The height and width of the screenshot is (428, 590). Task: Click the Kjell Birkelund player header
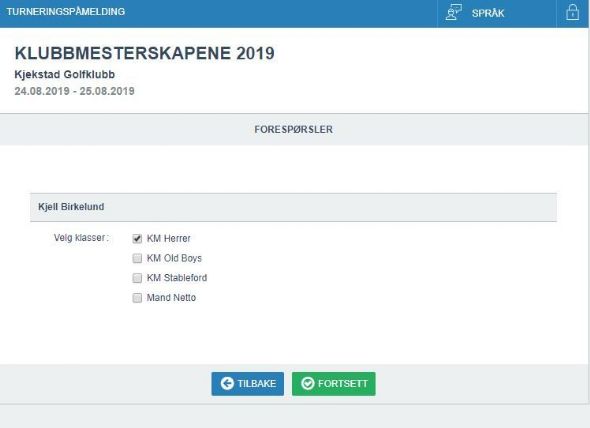coord(293,207)
